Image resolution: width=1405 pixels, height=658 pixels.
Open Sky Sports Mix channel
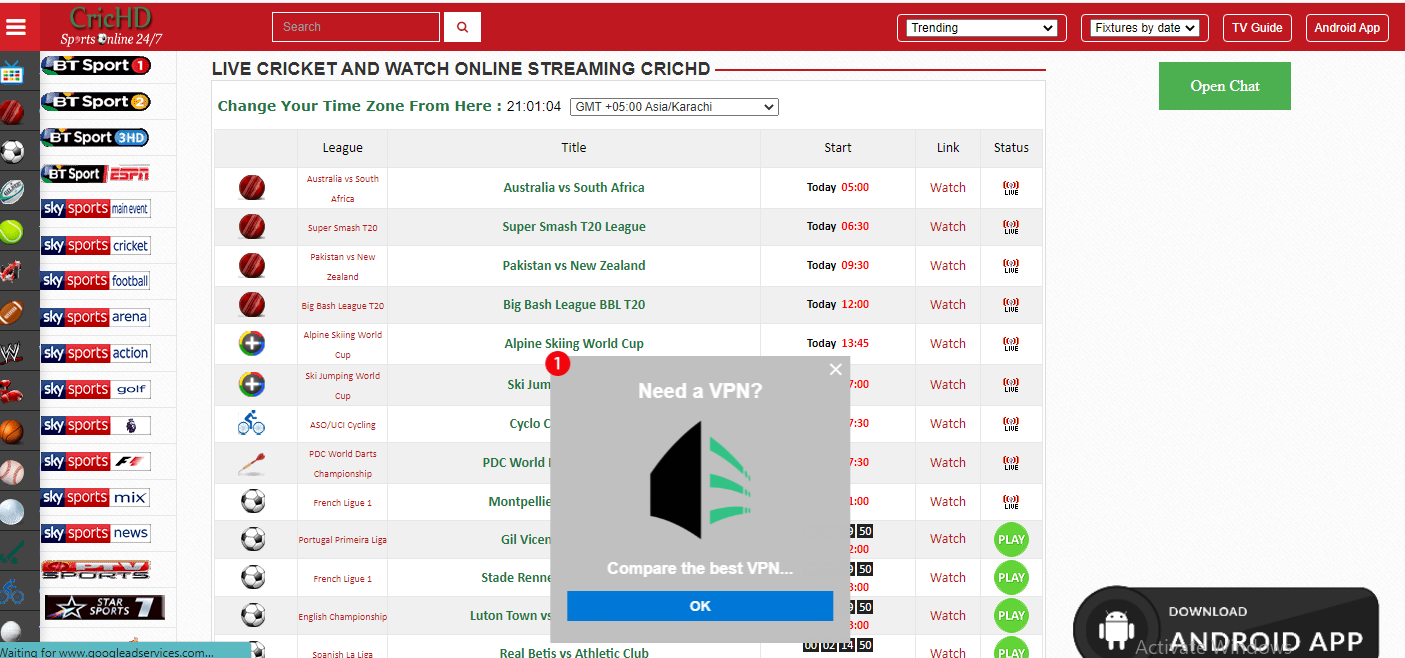pyautogui.click(x=96, y=497)
